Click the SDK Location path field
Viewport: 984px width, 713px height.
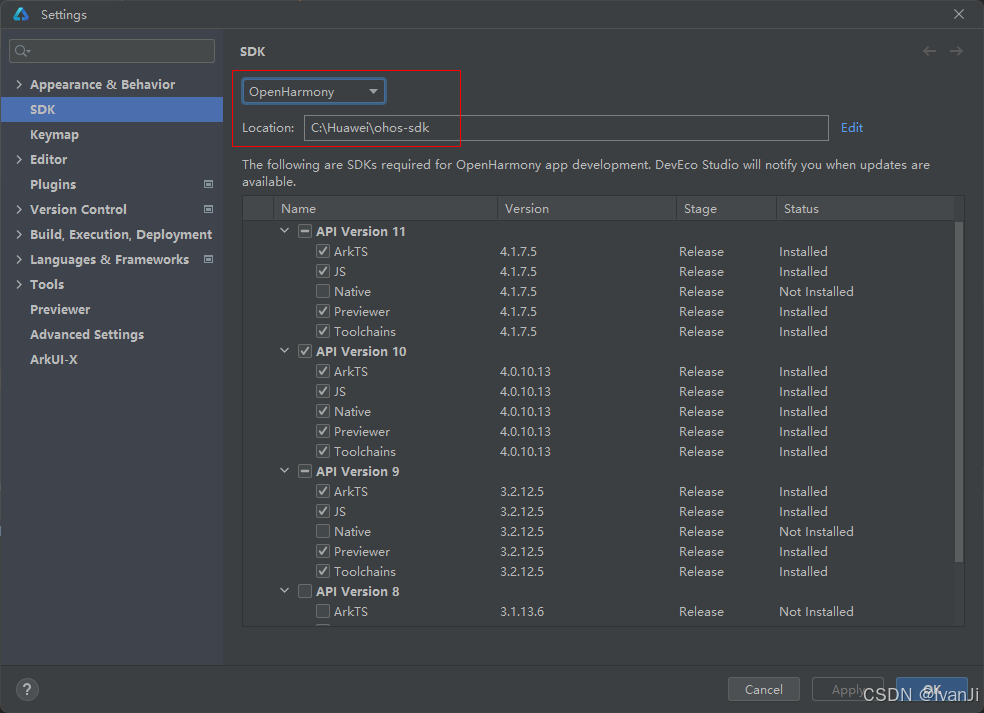[x=566, y=128]
